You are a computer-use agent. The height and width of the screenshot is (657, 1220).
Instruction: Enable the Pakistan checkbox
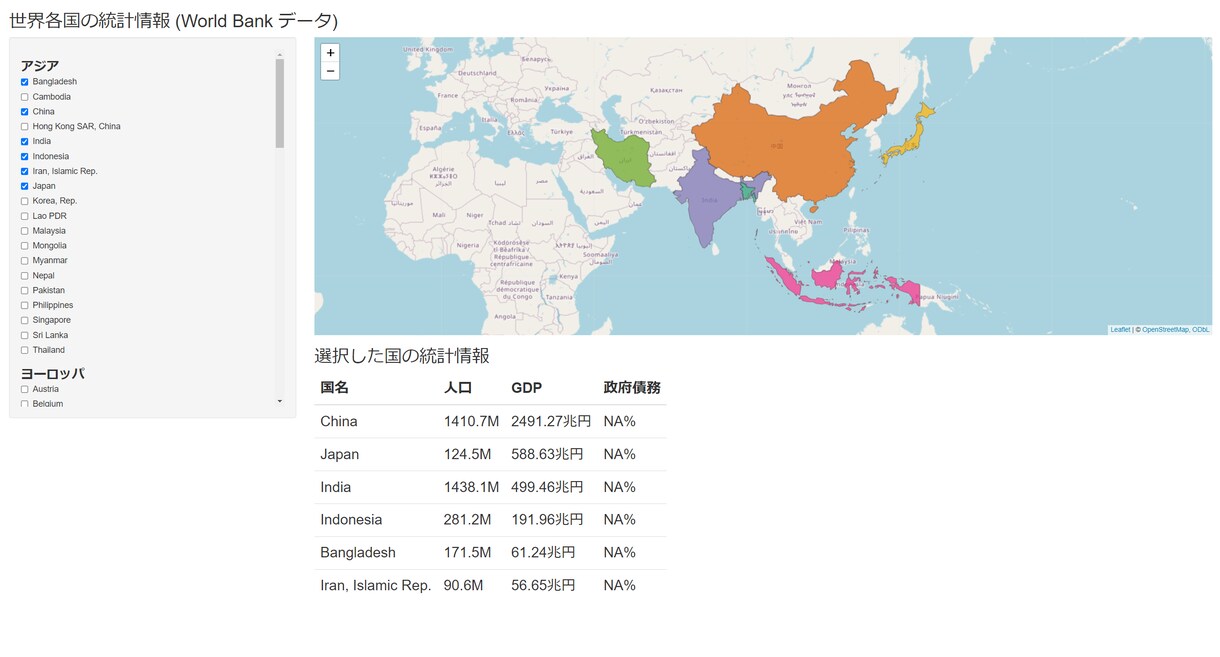25,291
